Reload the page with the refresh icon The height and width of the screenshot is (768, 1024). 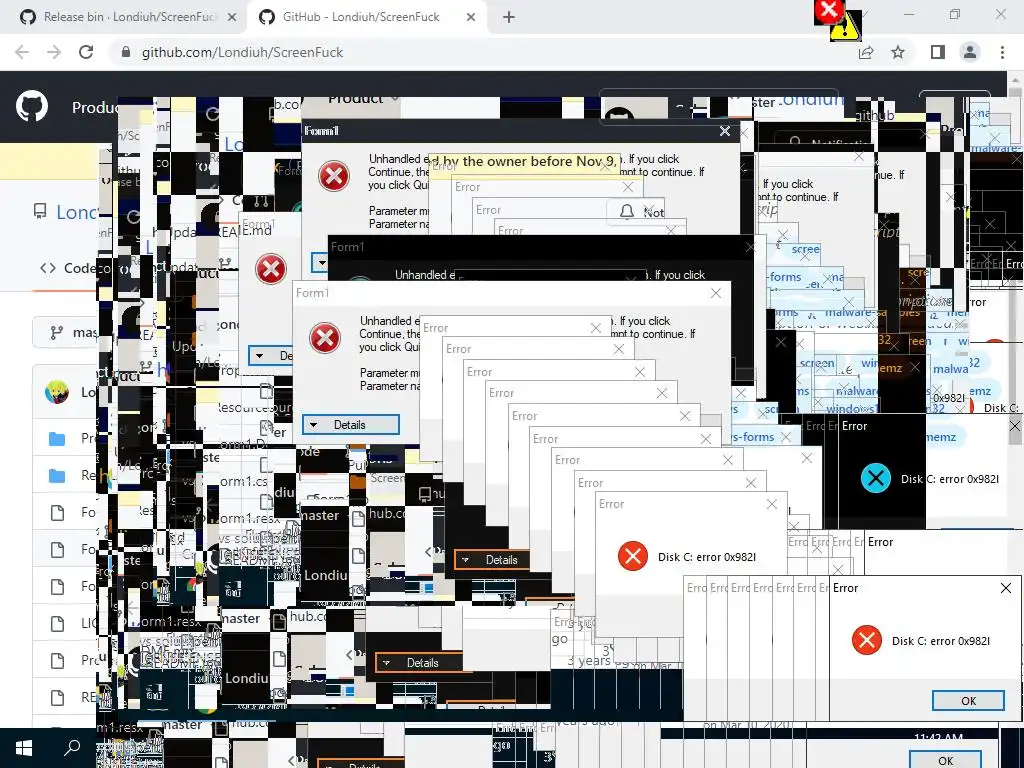click(86, 52)
